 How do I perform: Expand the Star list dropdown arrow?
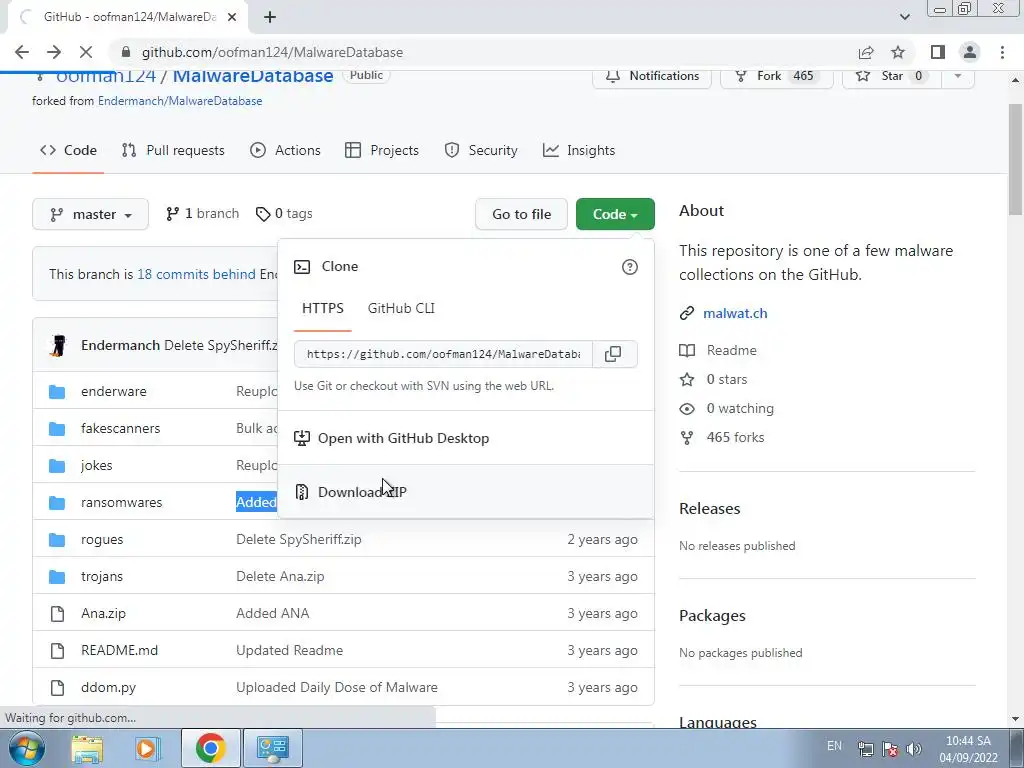[x=957, y=76]
